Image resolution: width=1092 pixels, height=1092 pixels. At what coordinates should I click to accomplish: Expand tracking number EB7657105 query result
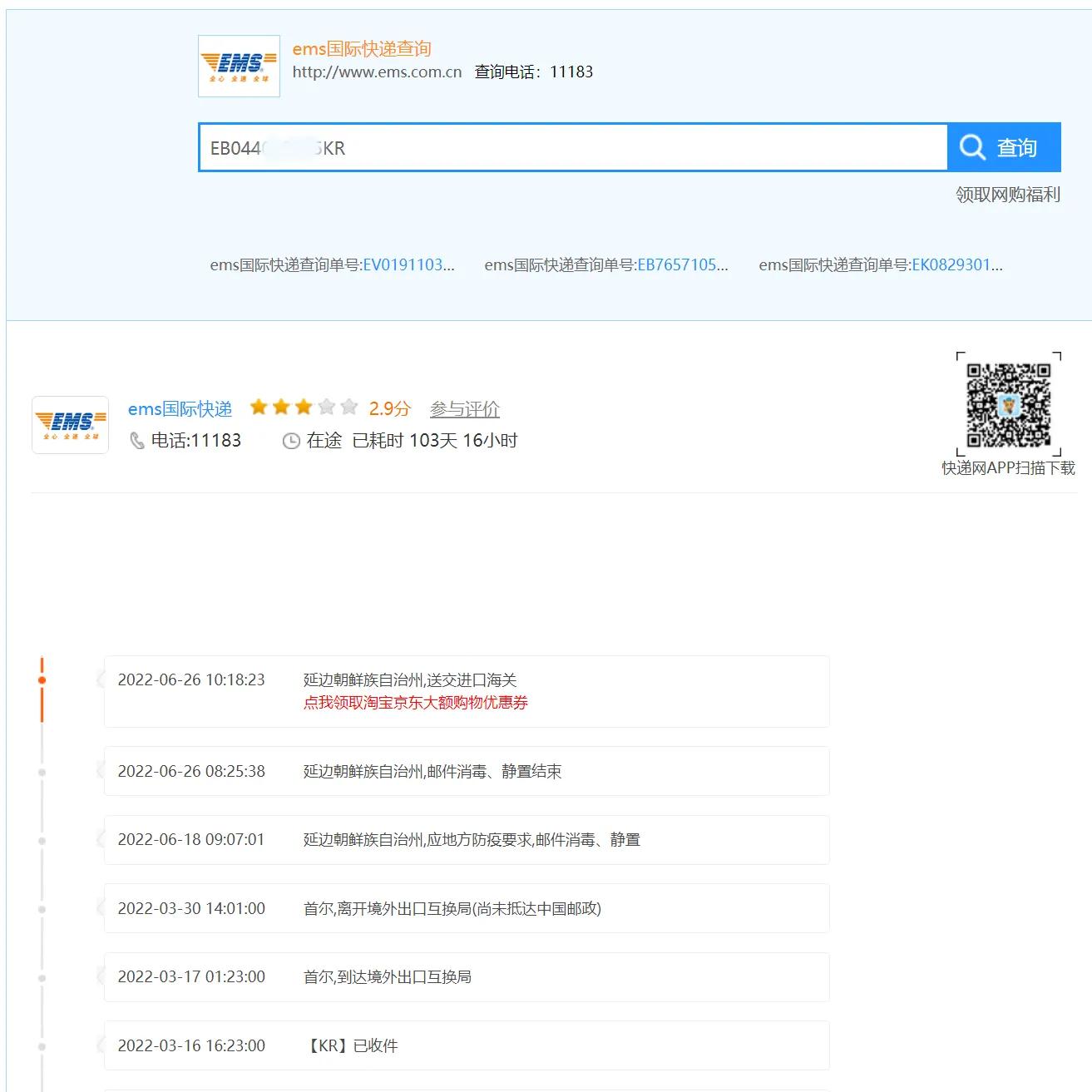(x=684, y=265)
